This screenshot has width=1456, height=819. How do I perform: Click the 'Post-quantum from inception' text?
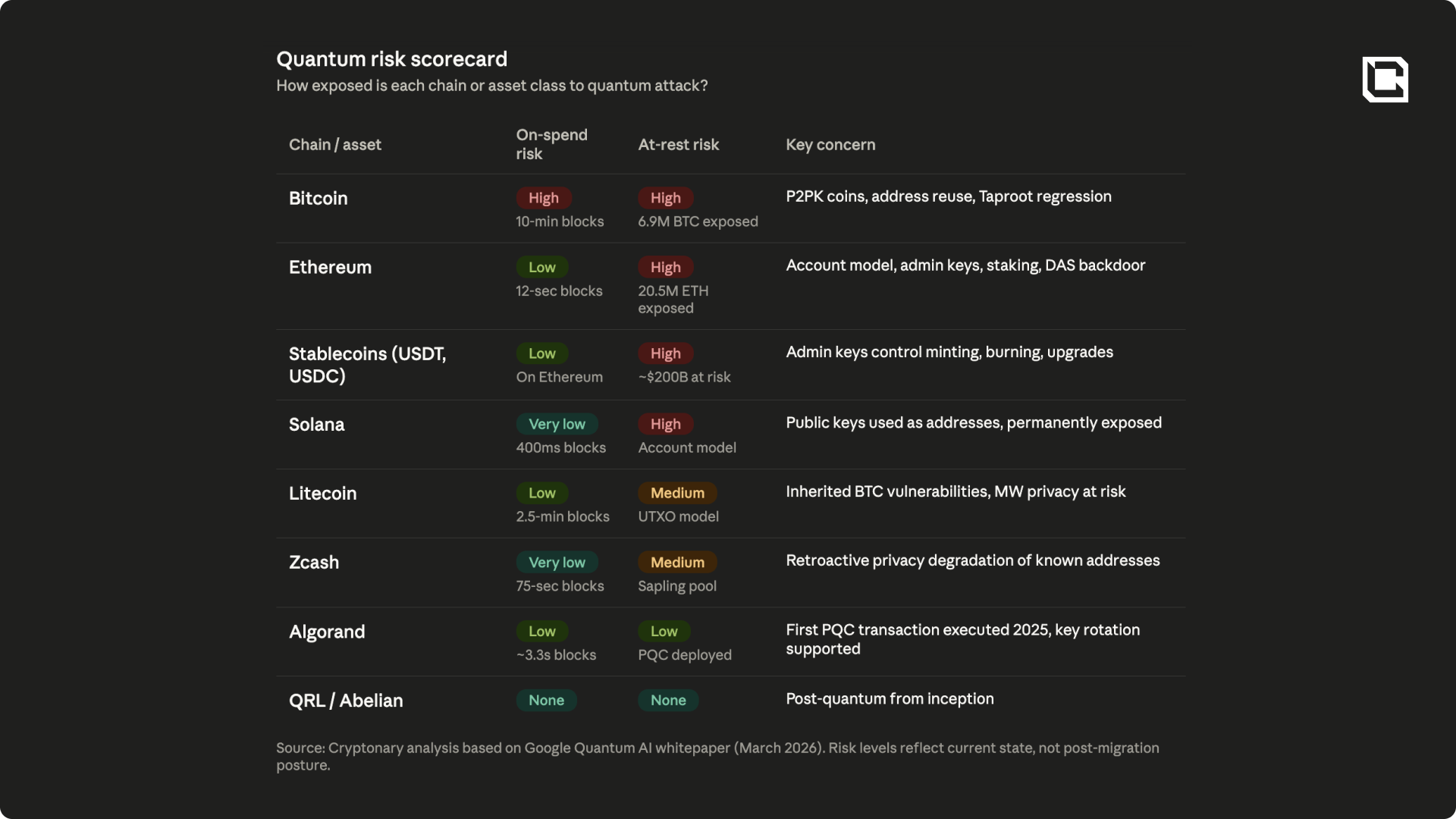[x=889, y=699]
